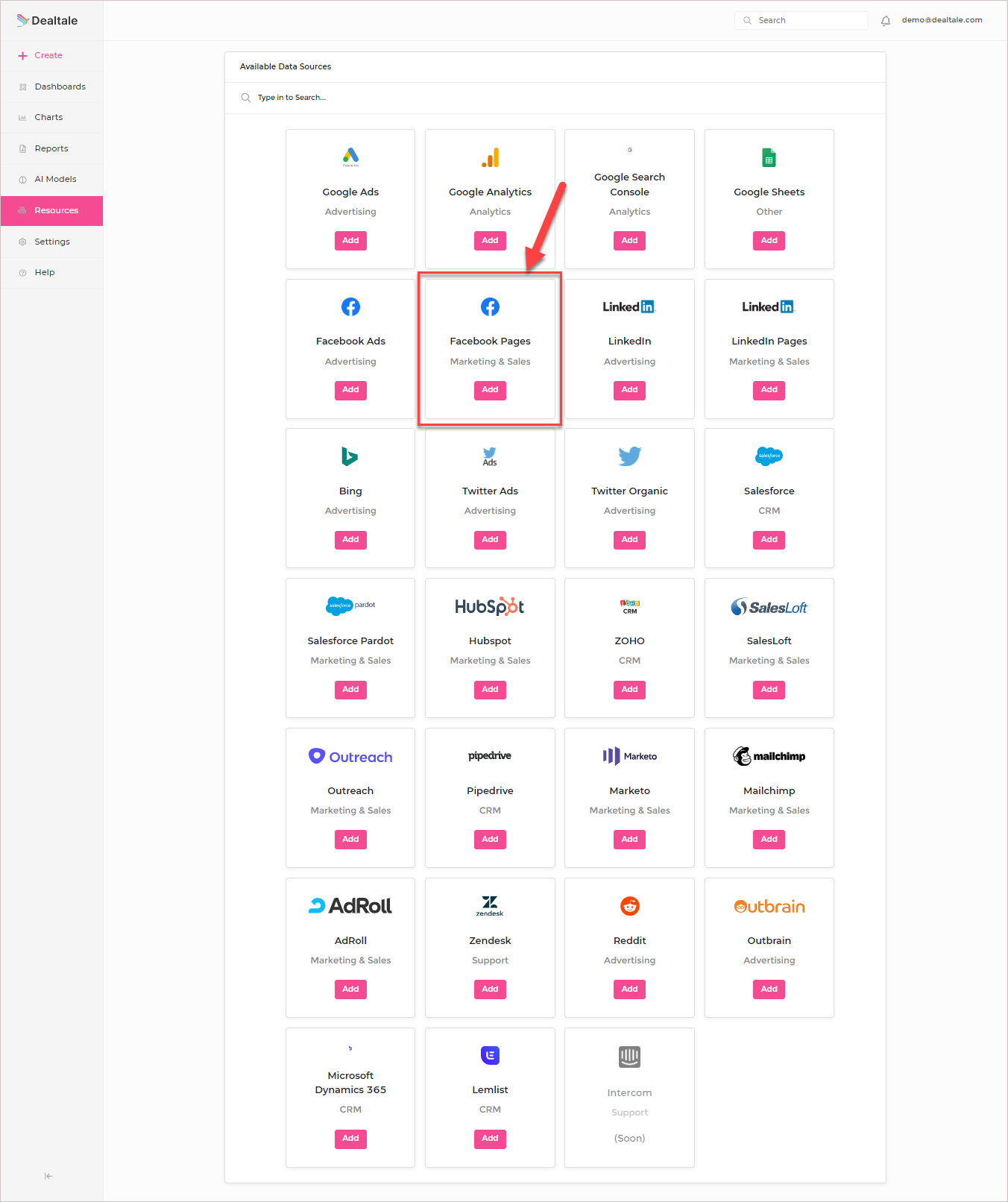
Task: Select AI Models in the sidebar
Action: click(x=51, y=180)
